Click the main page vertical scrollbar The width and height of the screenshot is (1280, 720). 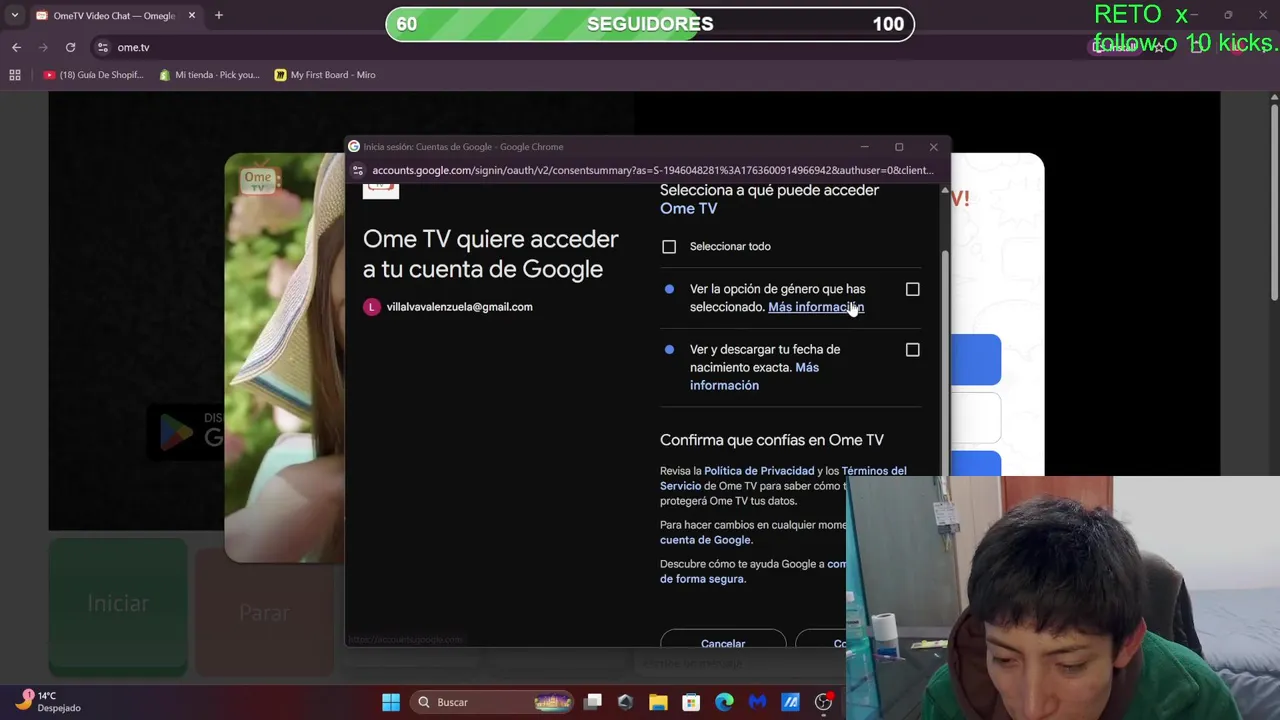tap(1273, 200)
